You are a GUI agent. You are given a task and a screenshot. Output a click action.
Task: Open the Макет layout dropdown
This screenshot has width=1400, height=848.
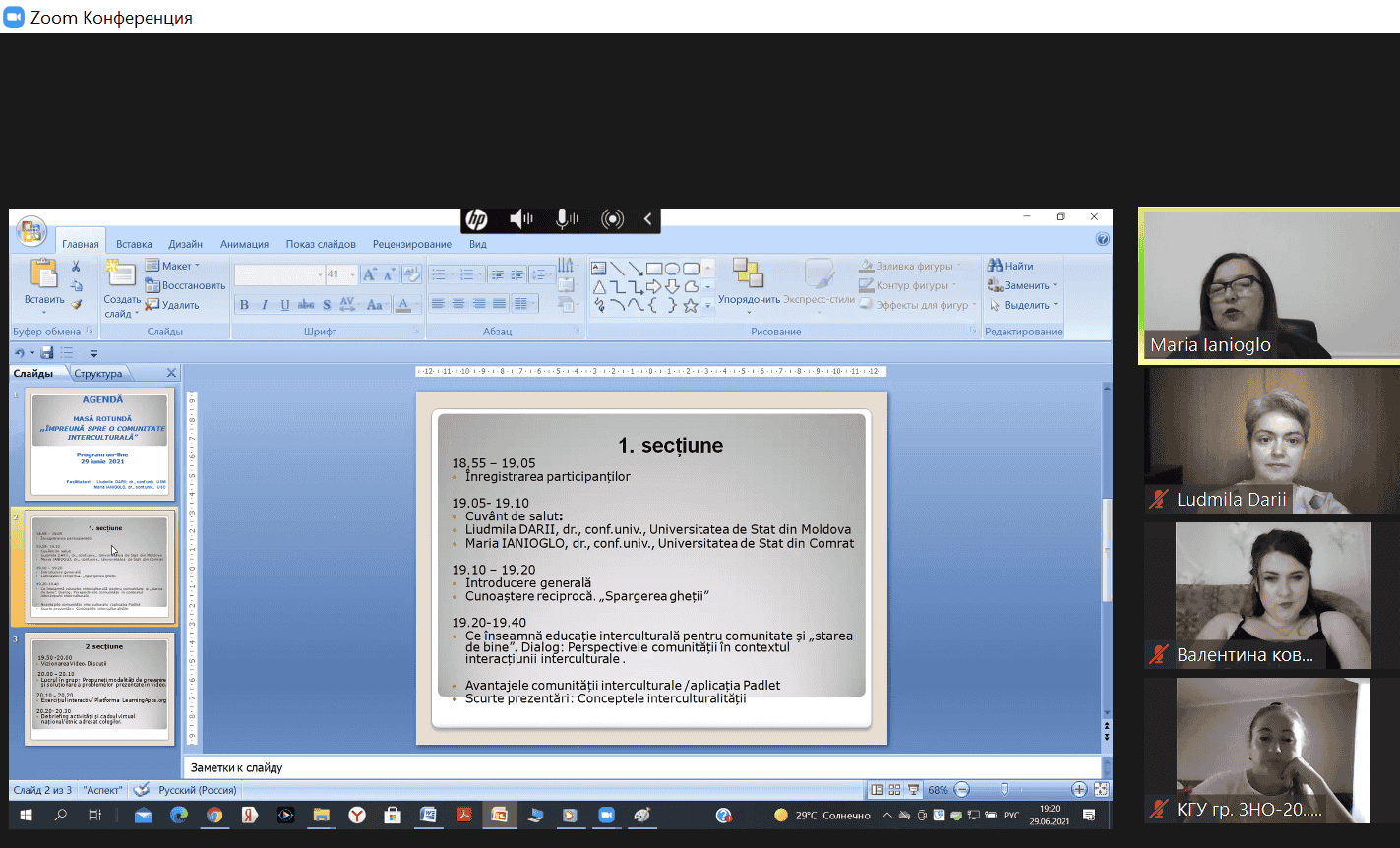pyautogui.click(x=173, y=266)
